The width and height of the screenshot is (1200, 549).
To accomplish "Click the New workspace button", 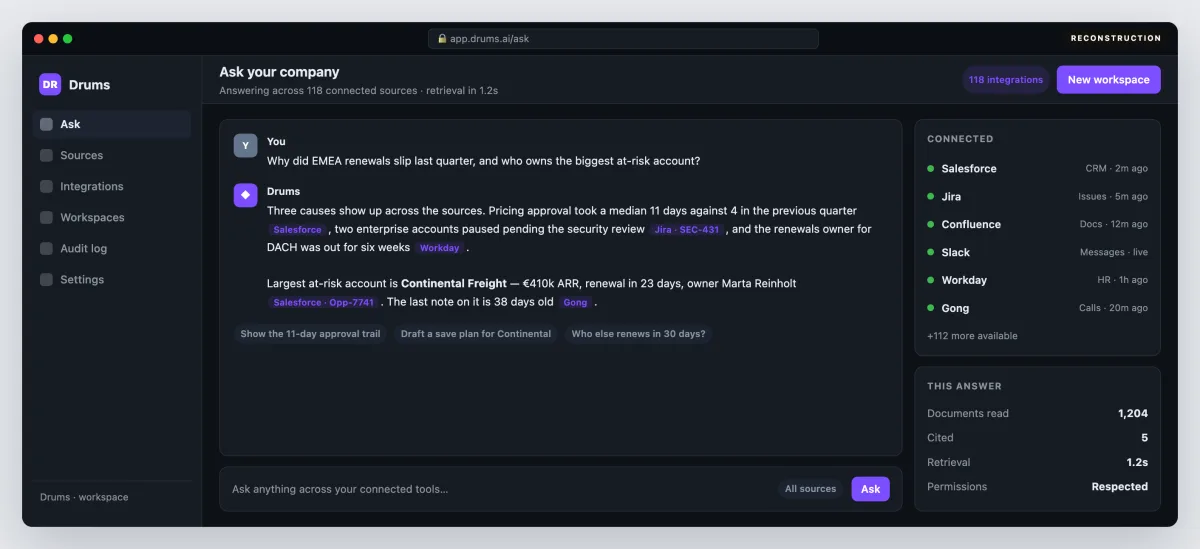I will [1108, 80].
